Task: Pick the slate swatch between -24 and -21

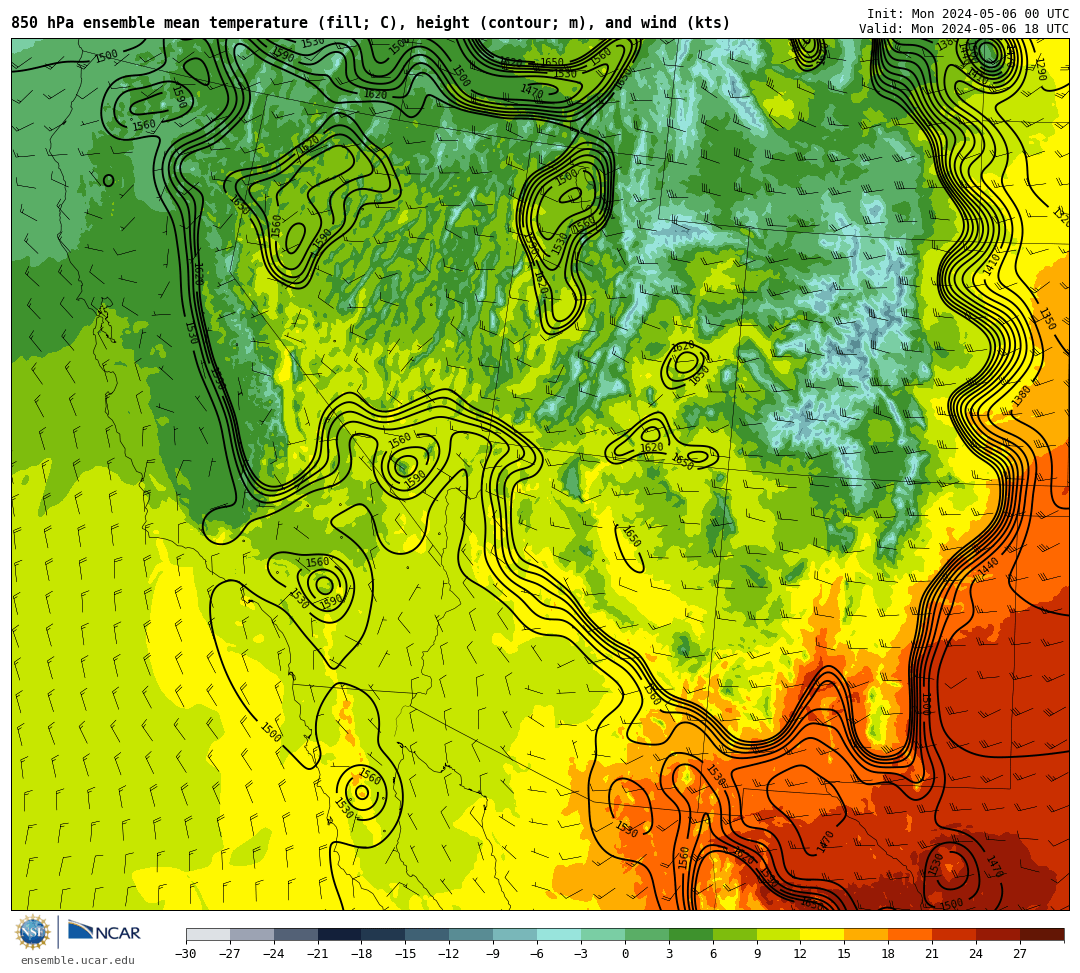Action: pyautogui.click(x=296, y=934)
